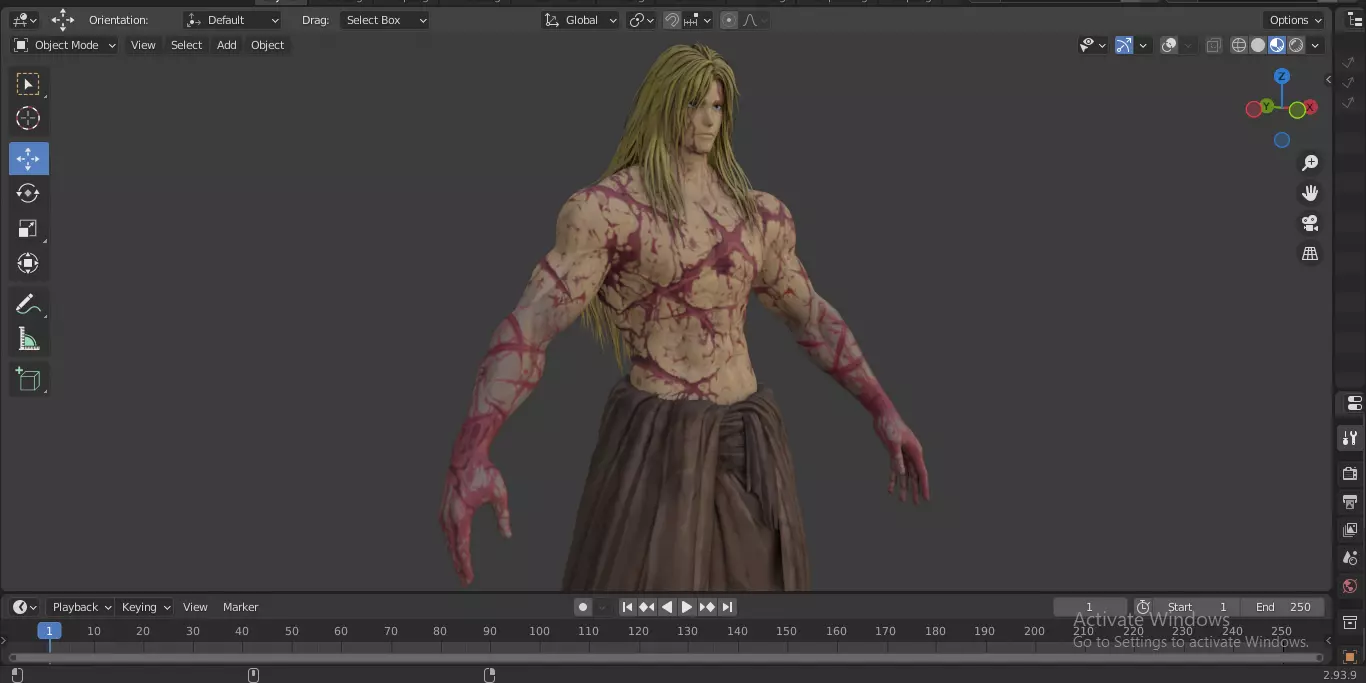The height and width of the screenshot is (683, 1366).
Task: Switch to camera view icon
Action: click(1310, 223)
